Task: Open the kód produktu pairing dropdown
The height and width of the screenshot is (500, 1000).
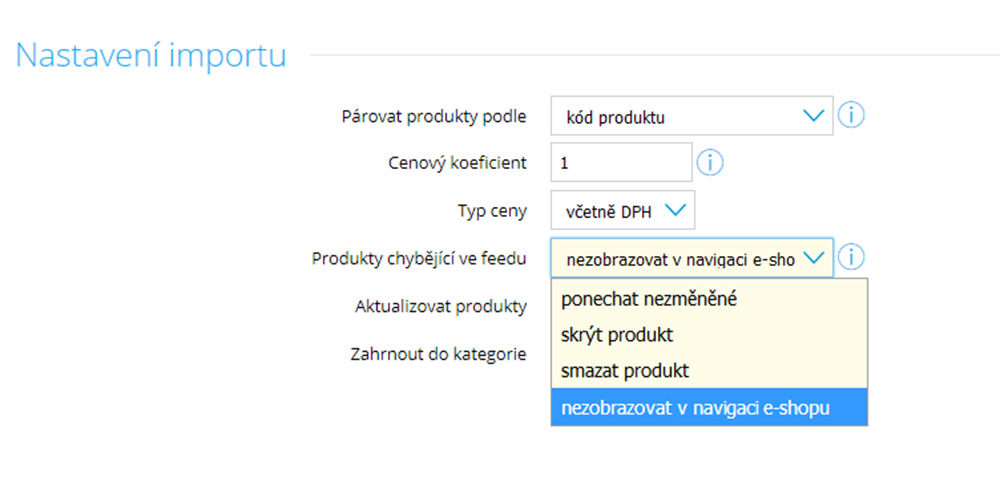Action: point(692,116)
